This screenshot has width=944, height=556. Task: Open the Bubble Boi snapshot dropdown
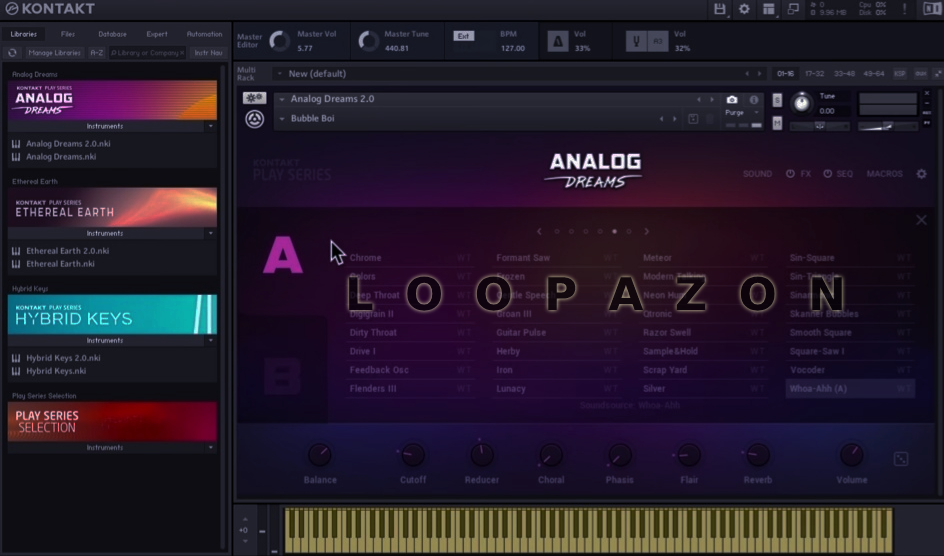282,119
